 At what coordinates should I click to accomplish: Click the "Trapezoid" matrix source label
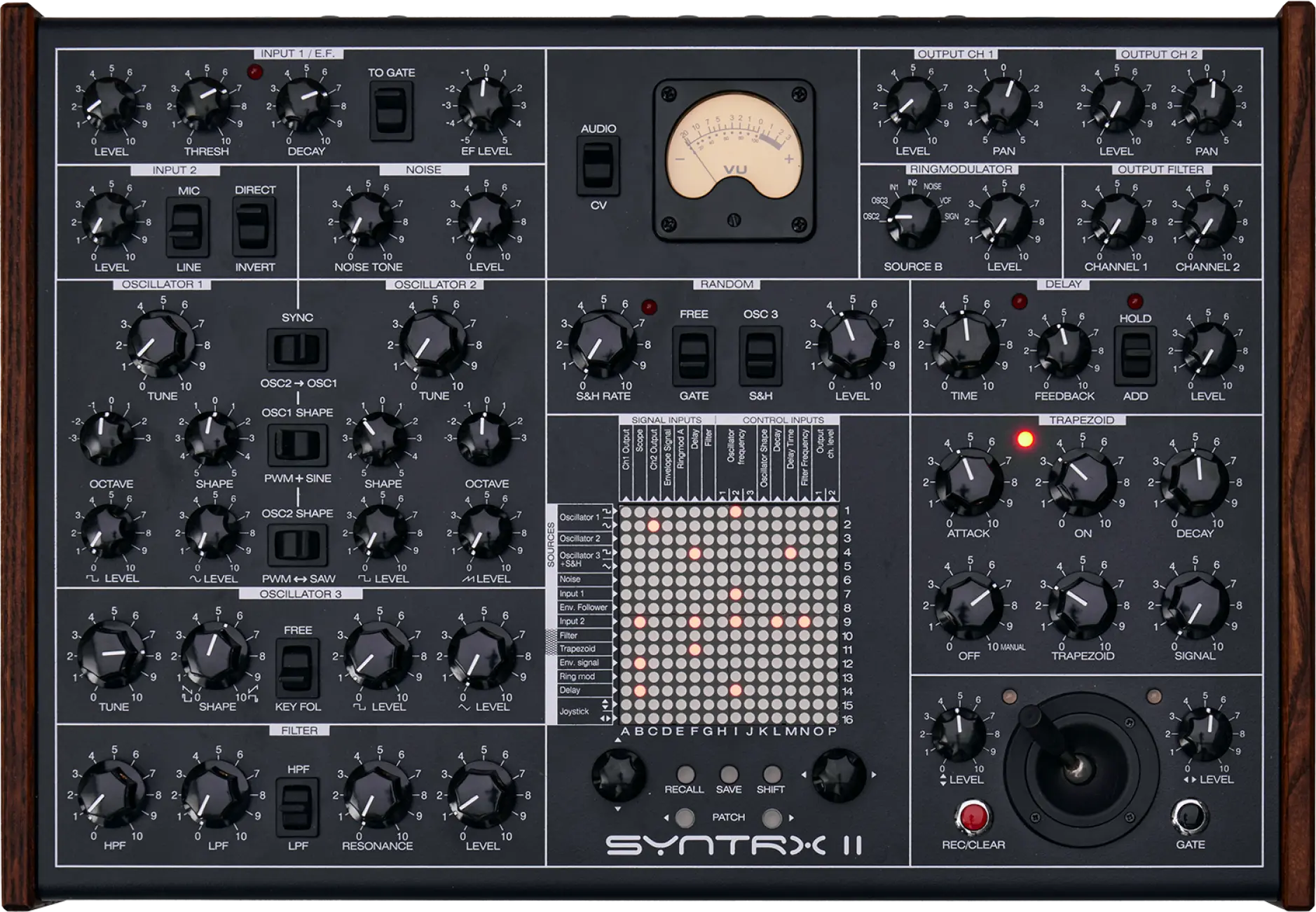pyautogui.click(x=577, y=649)
